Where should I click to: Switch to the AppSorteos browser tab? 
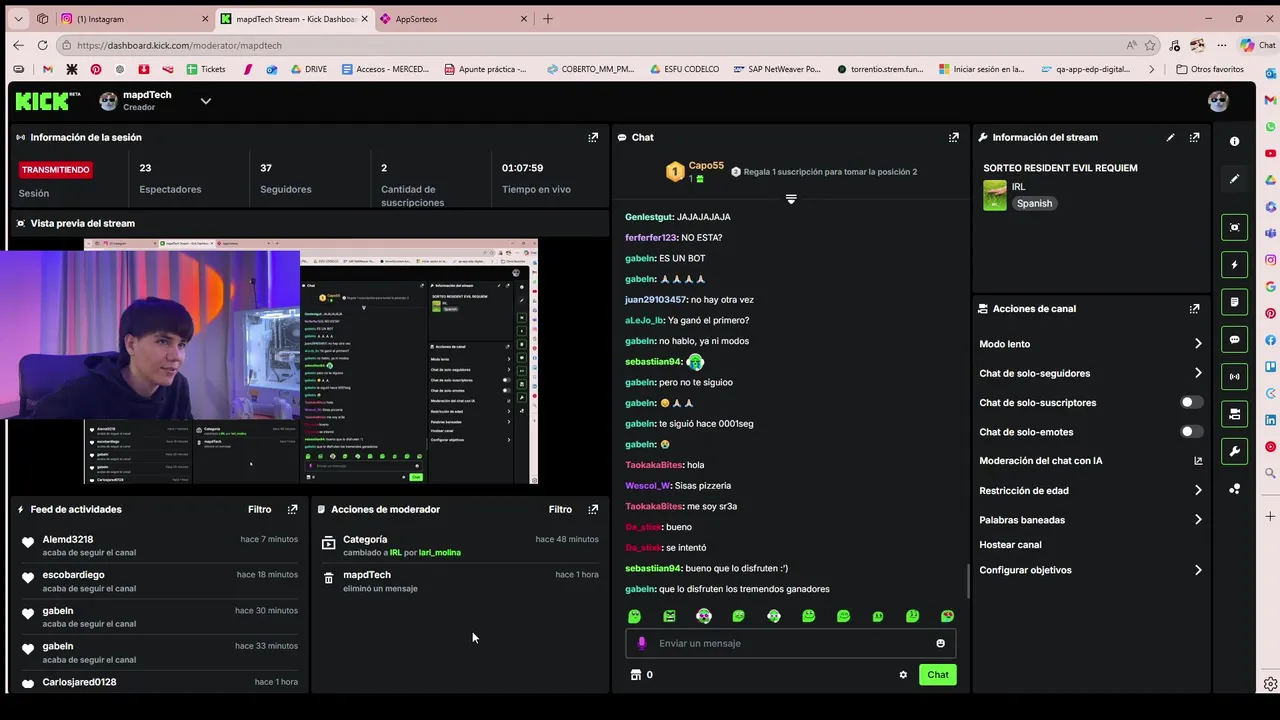[x=454, y=19]
